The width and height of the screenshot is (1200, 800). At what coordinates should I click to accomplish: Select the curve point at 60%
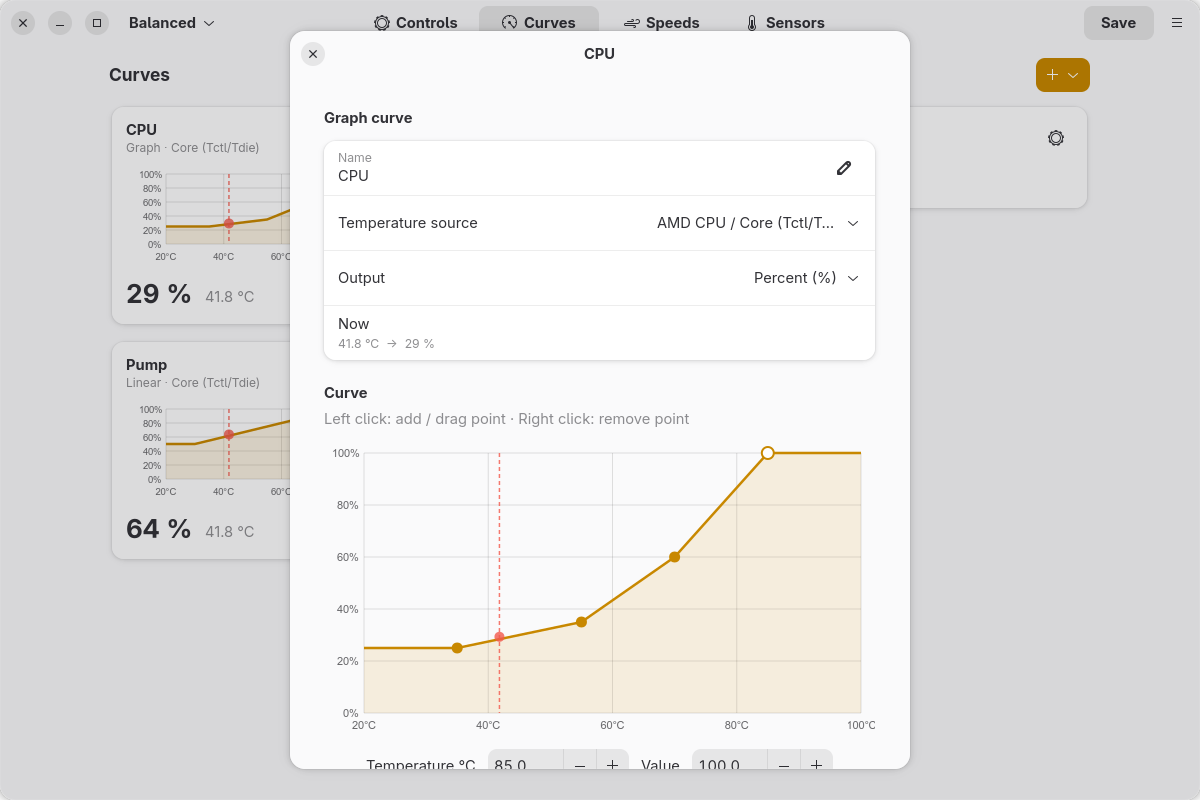pos(675,557)
